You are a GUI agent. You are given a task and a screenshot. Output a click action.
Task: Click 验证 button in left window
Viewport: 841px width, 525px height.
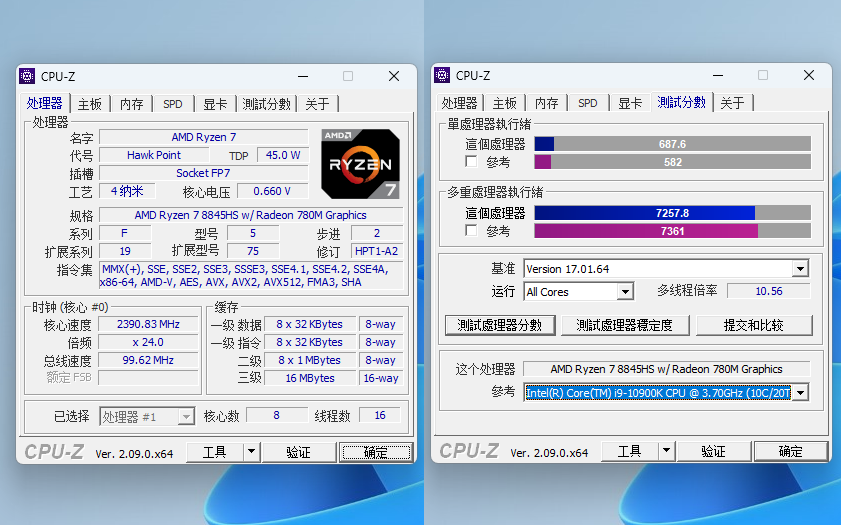pyautogui.click(x=299, y=452)
